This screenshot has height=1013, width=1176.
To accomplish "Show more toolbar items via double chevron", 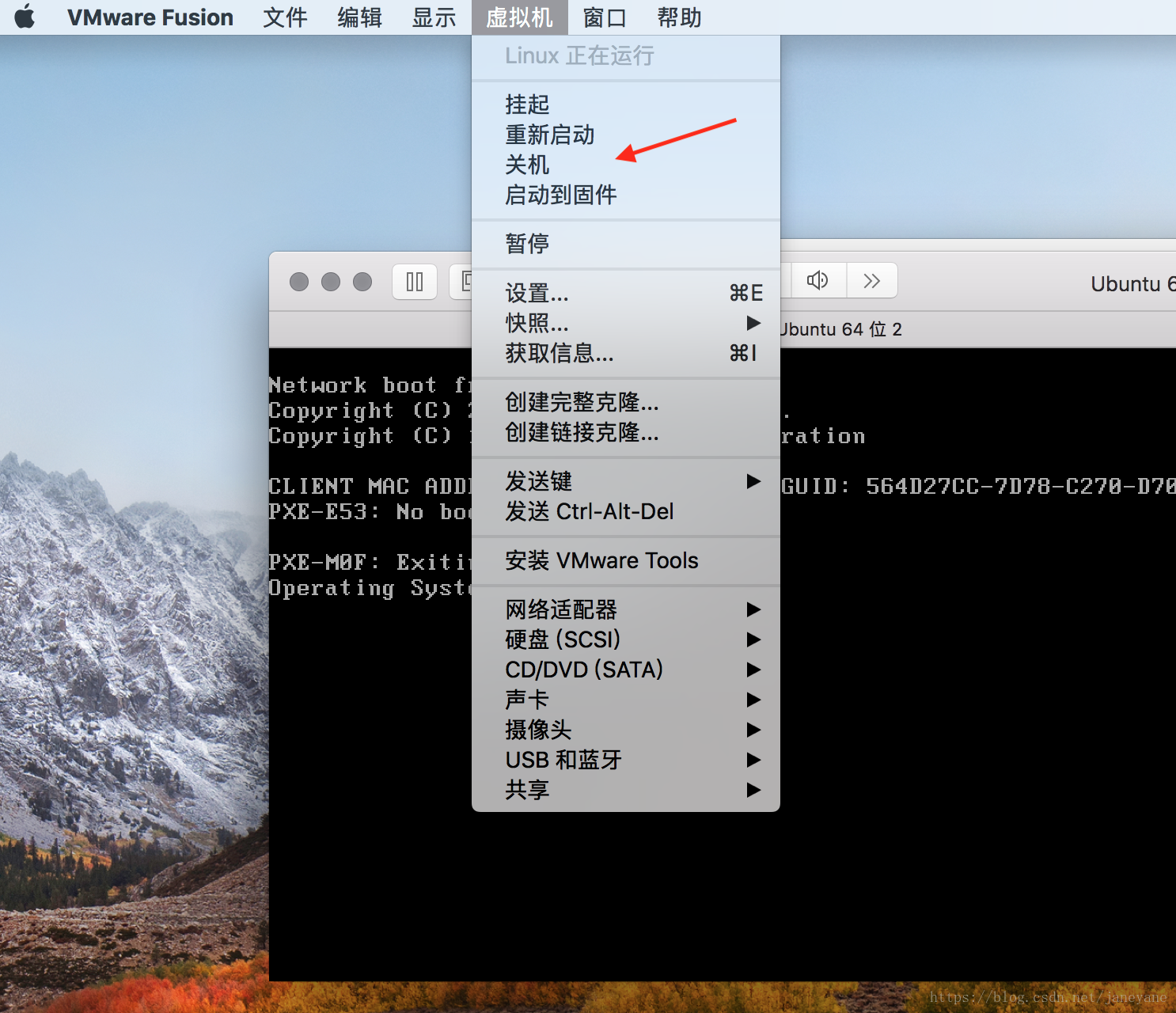I will (x=871, y=281).
